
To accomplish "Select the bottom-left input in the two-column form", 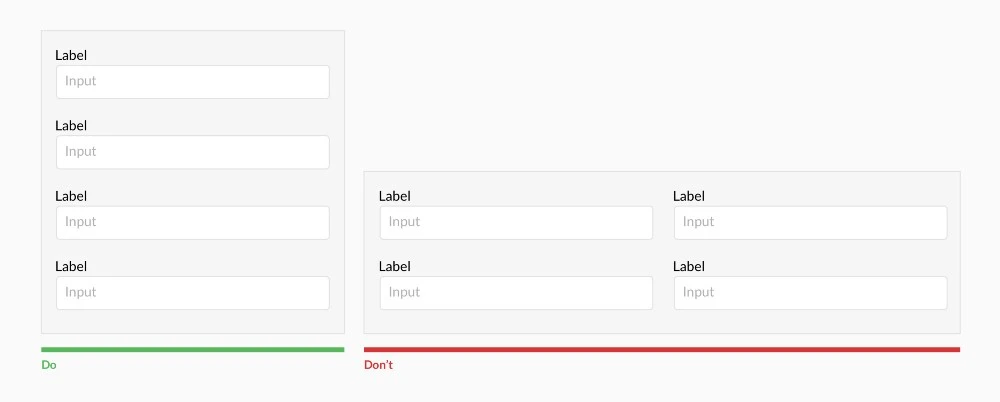I will click(x=516, y=293).
